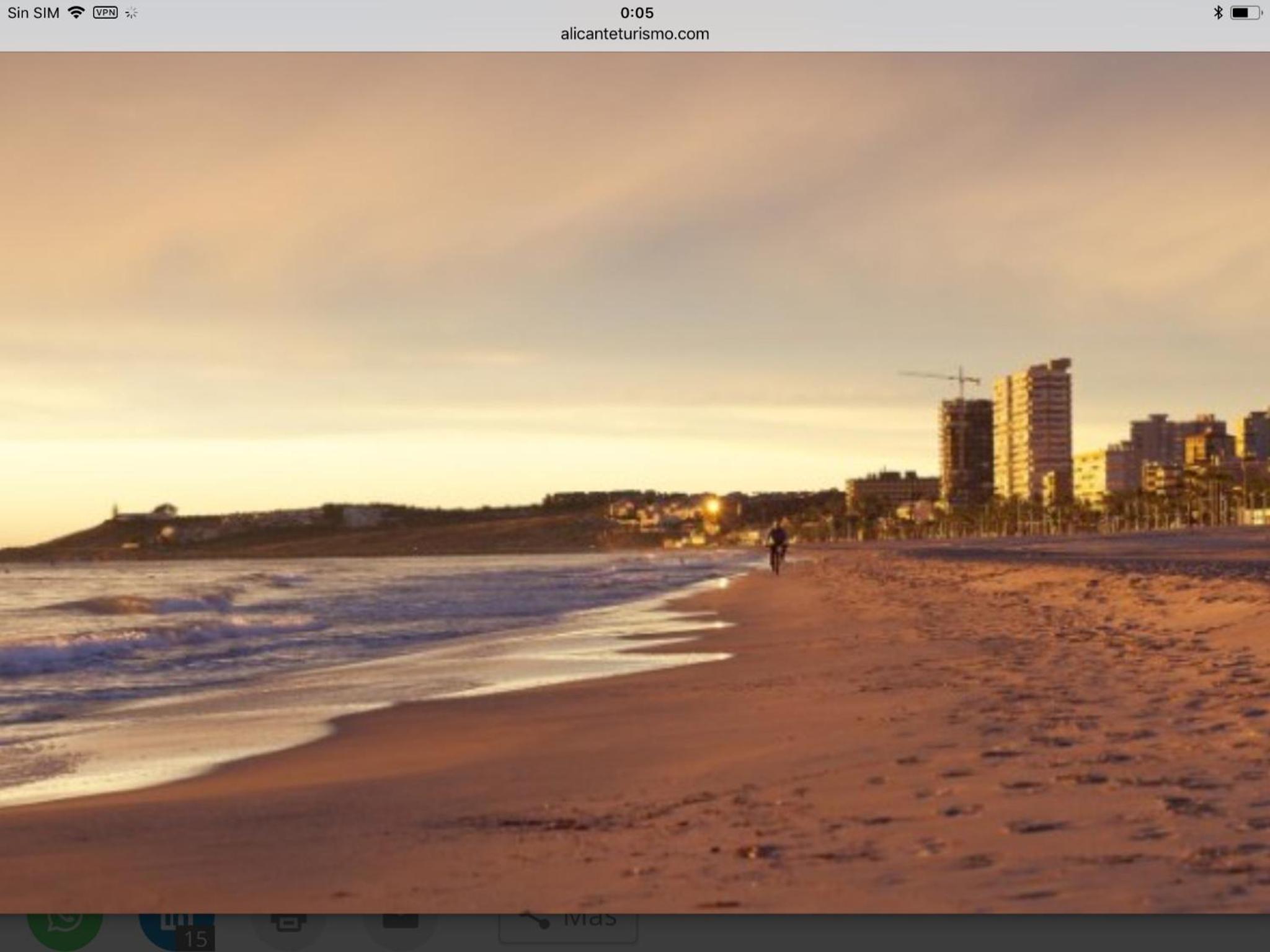Tap the alicanteturismo.com address text

(634, 34)
